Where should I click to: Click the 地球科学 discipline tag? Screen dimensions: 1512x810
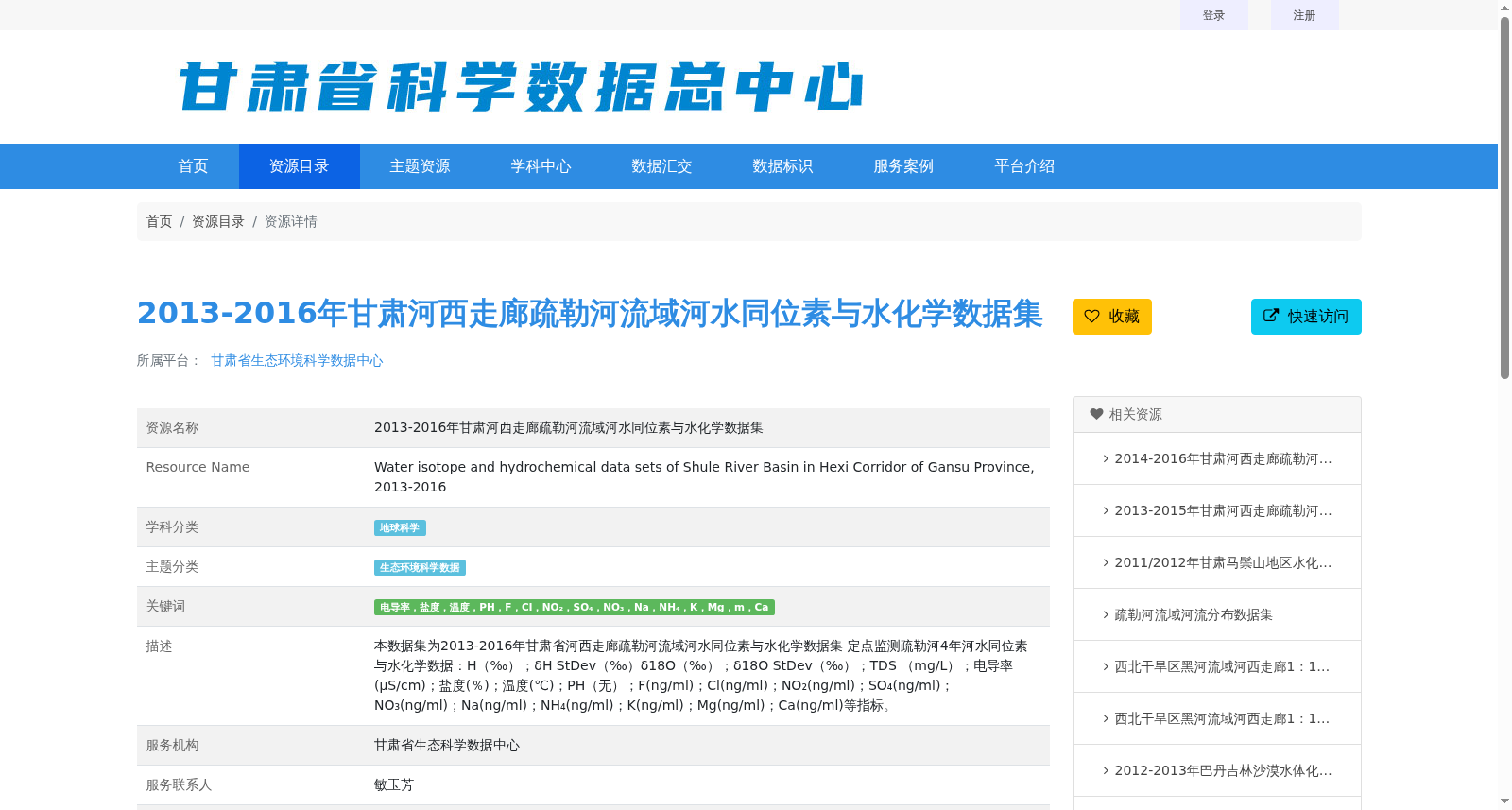400,527
